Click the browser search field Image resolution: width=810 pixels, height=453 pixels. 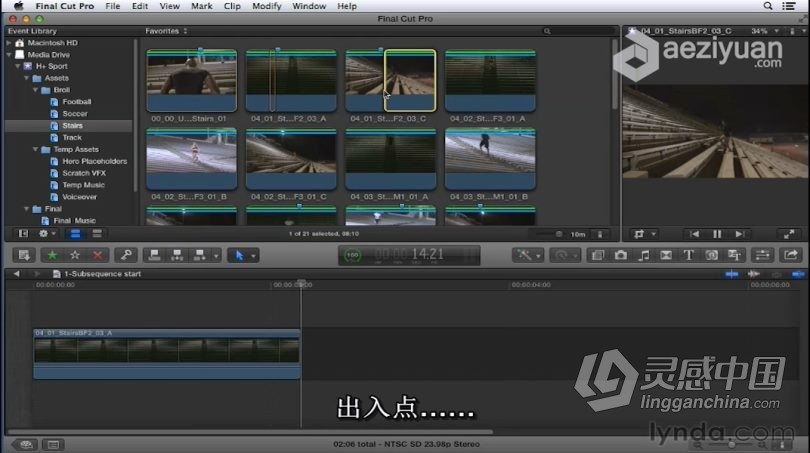click(578, 31)
